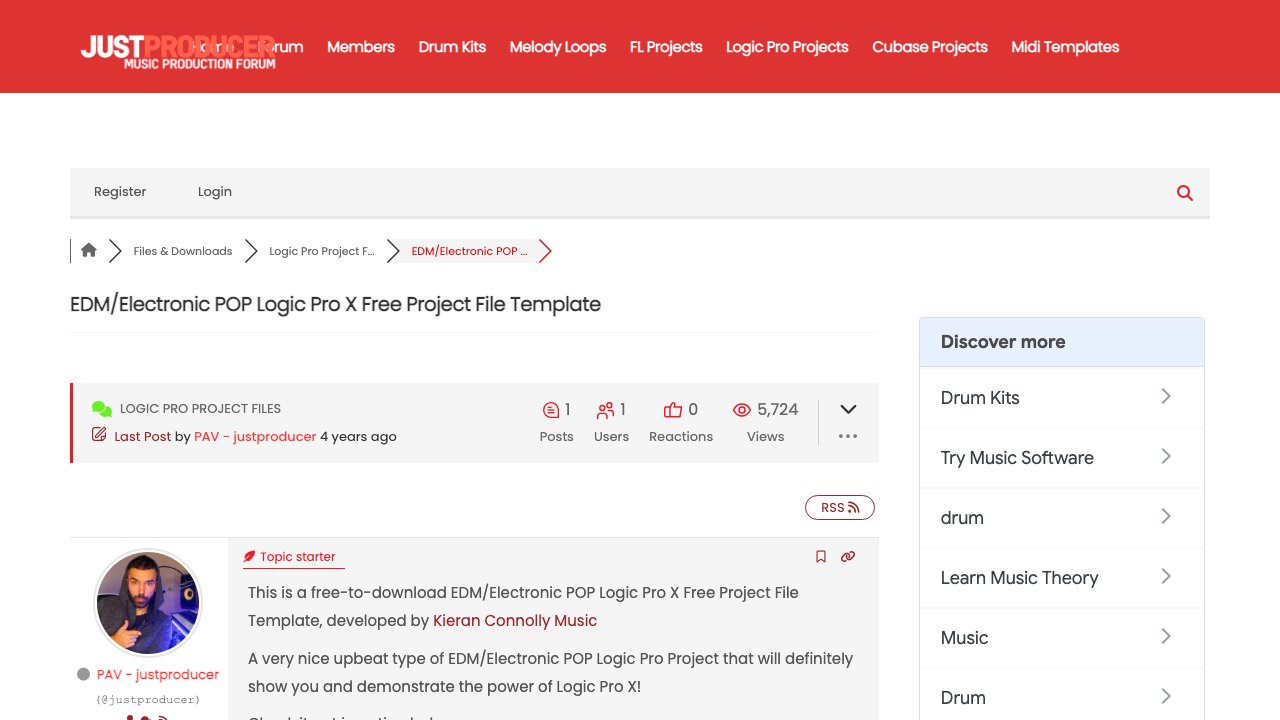Open the bottom Drum sidebar chevron
The height and width of the screenshot is (720, 1280).
pyautogui.click(x=1166, y=697)
